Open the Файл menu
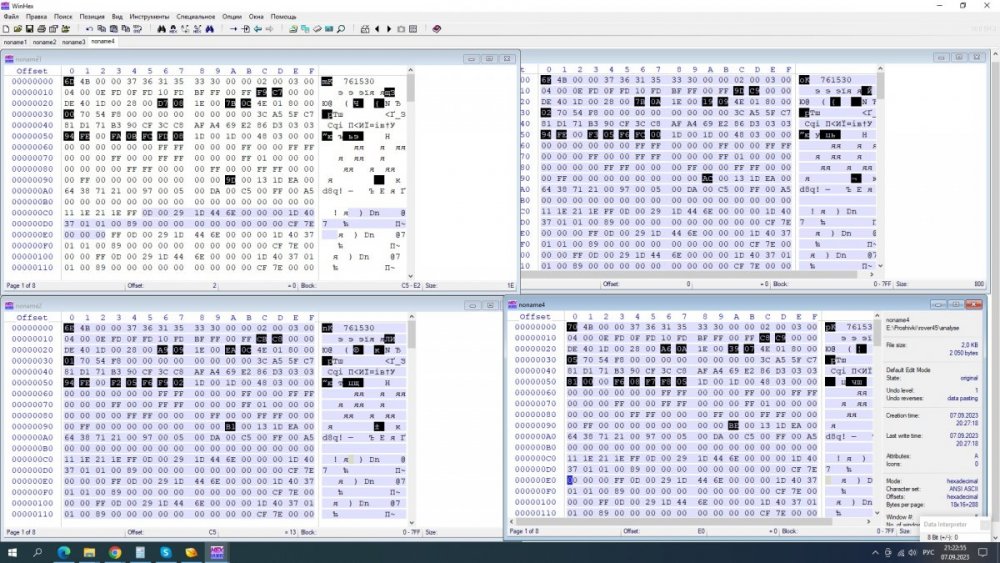This screenshot has height=563, width=1000. [11, 17]
